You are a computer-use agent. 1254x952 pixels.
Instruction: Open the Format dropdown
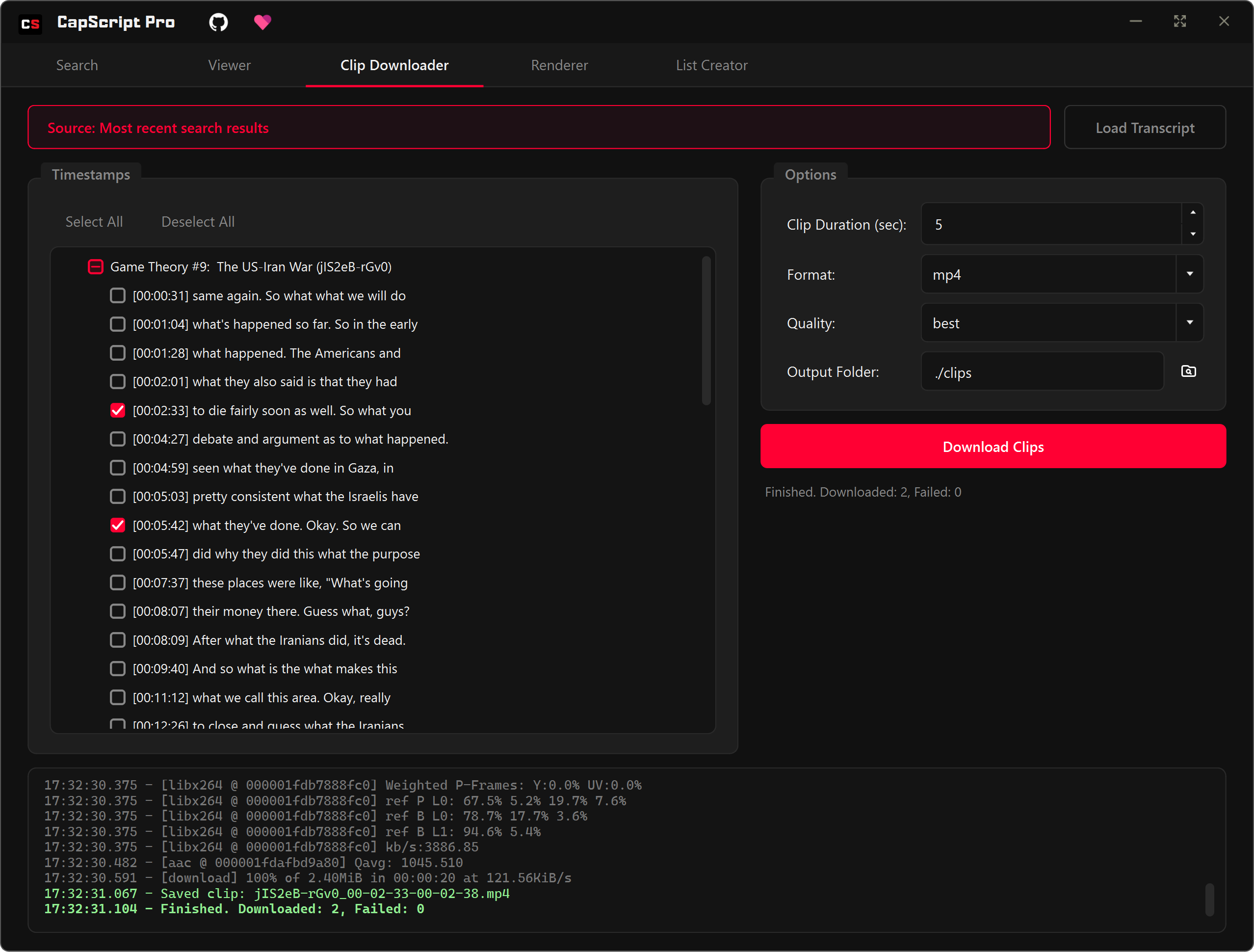click(x=1189, y=274)
